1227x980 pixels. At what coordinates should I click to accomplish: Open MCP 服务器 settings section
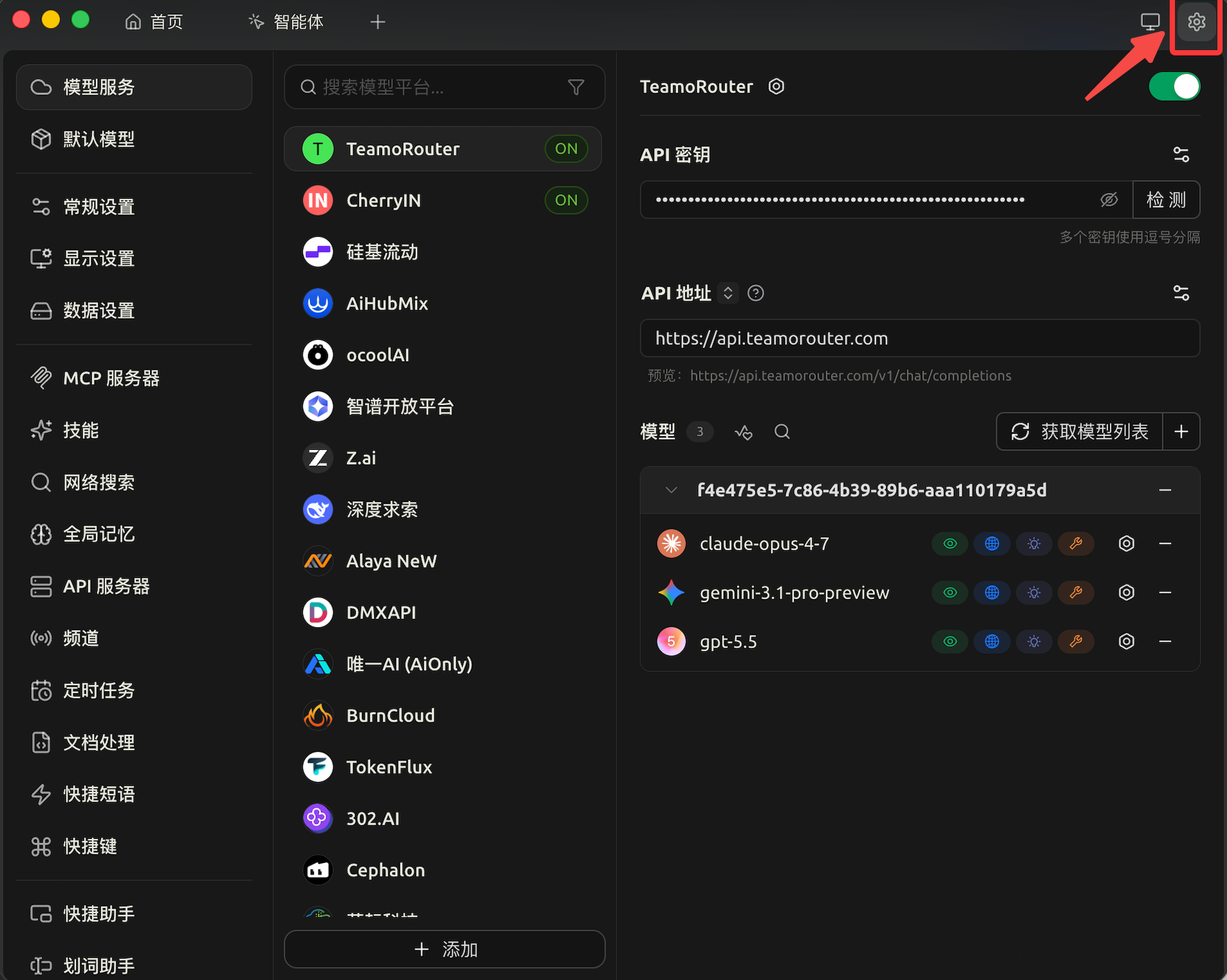tap(134, 379)
